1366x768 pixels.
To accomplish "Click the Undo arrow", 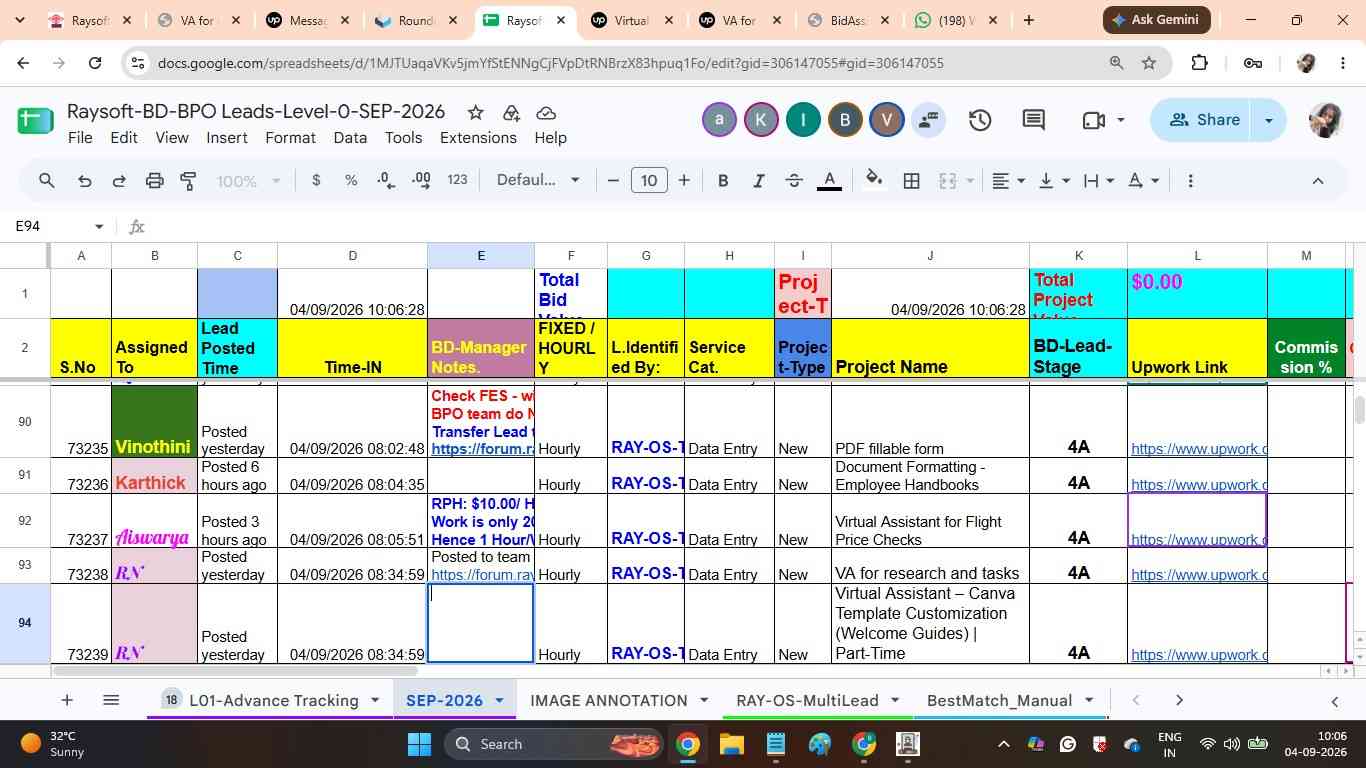I will 85,181.
